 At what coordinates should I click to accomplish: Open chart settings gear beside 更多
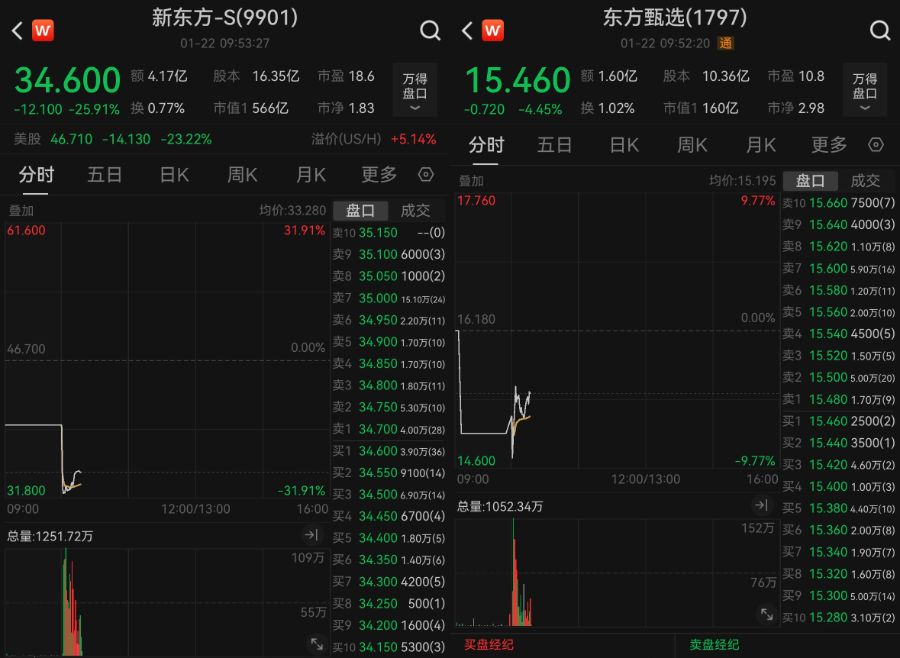point(426,174)
